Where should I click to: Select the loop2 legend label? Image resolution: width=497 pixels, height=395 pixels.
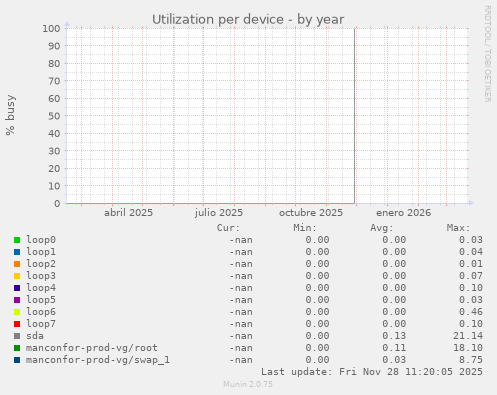pos(41,264)
